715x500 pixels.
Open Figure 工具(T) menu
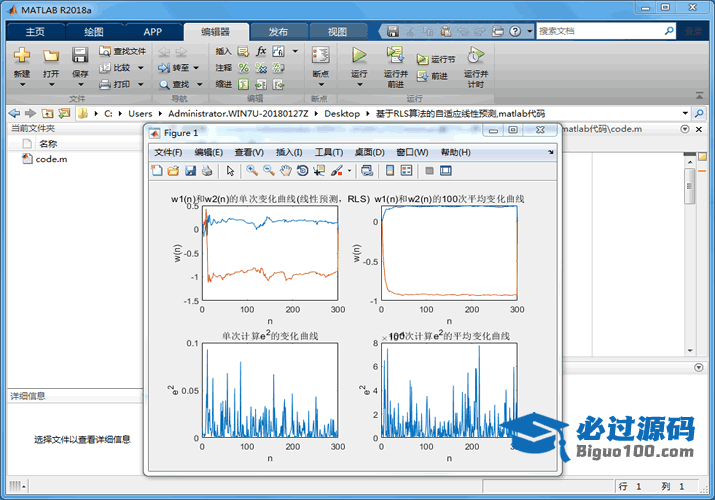(x=329, y=152)
